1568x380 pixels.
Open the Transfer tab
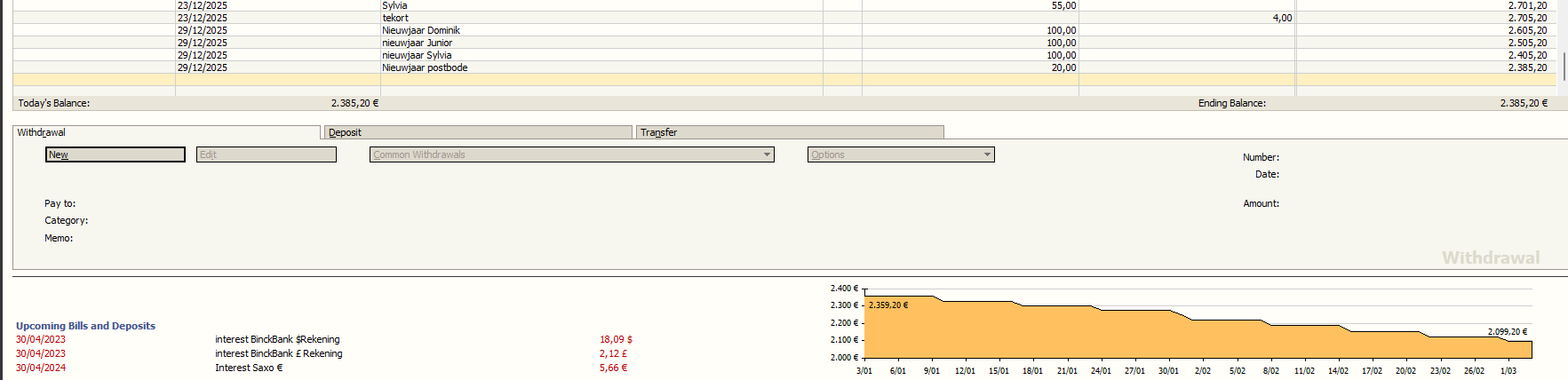pos(790,132)
